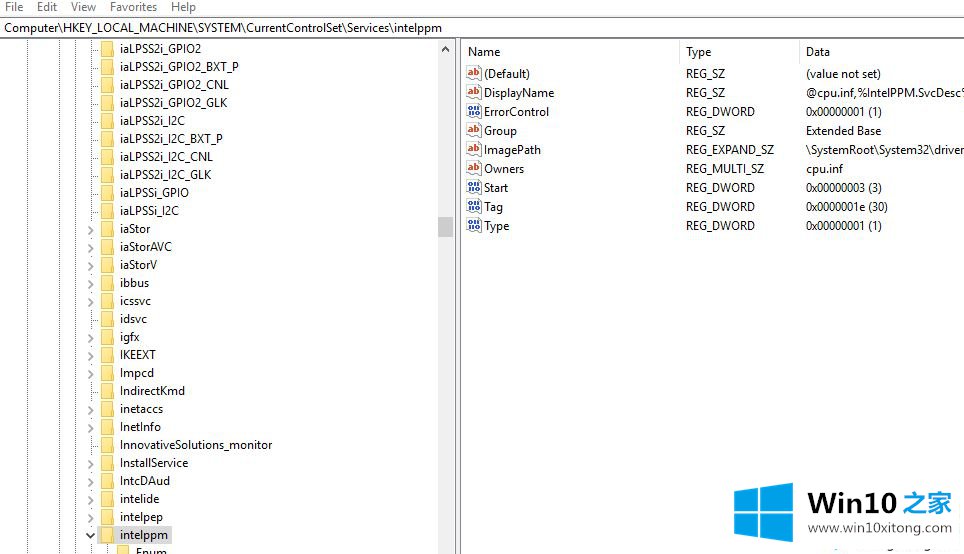Viewport: 964px width, 554px height.
Task: Click the binary icon of ErrorControl value
Action: [473, 111]
